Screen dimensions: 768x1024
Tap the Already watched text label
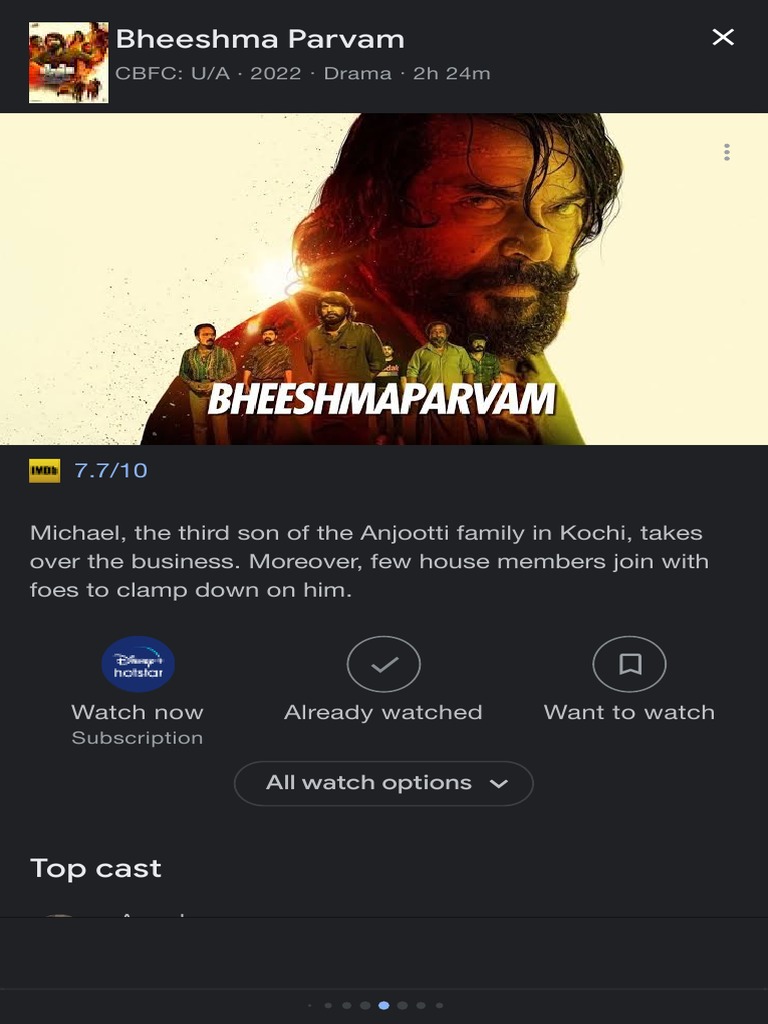coord(383,712)
